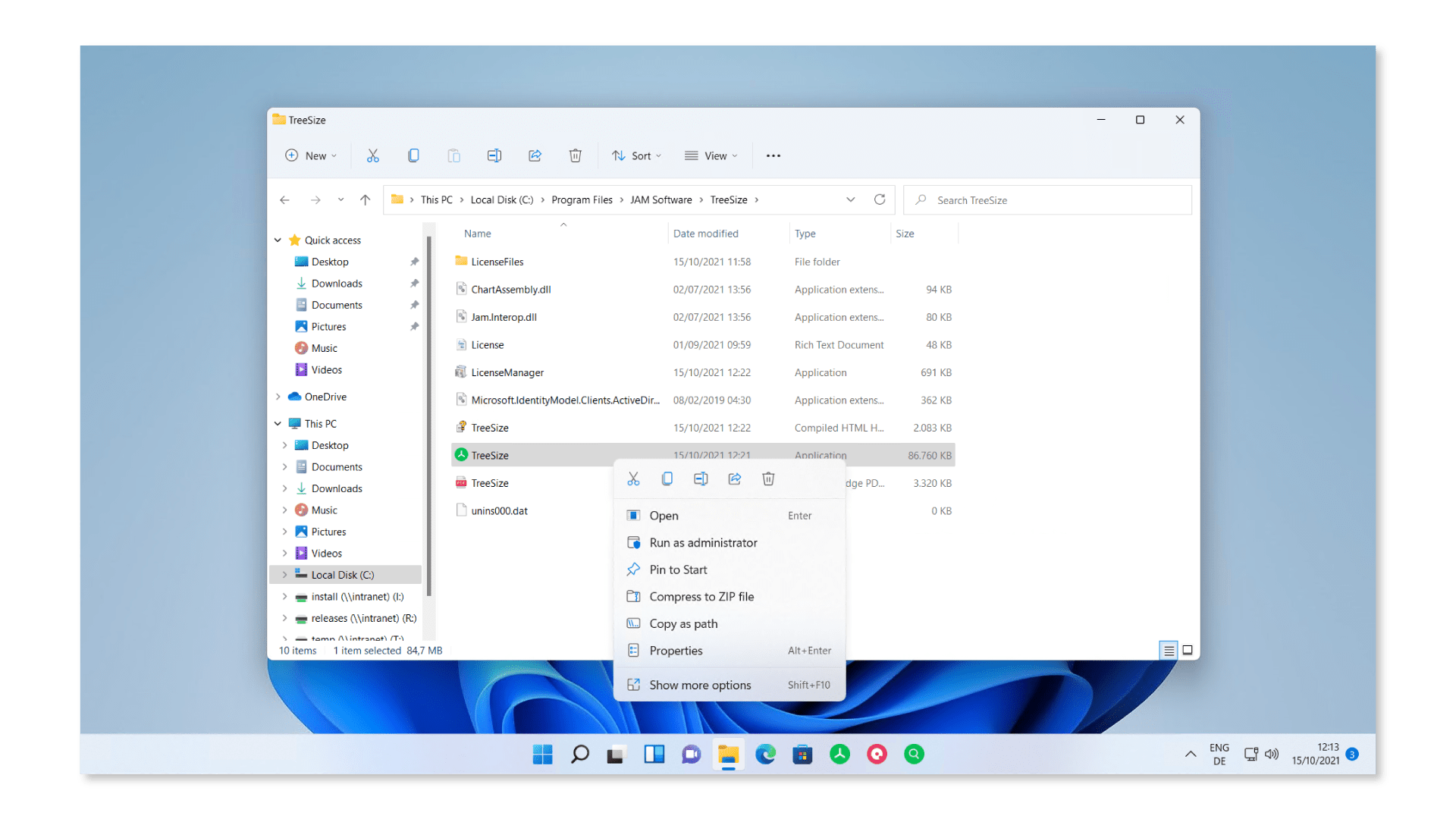The image size is (1456, 819).
Task: Click the Rename icon in Explorer toolbar
Action: (494, 155)
